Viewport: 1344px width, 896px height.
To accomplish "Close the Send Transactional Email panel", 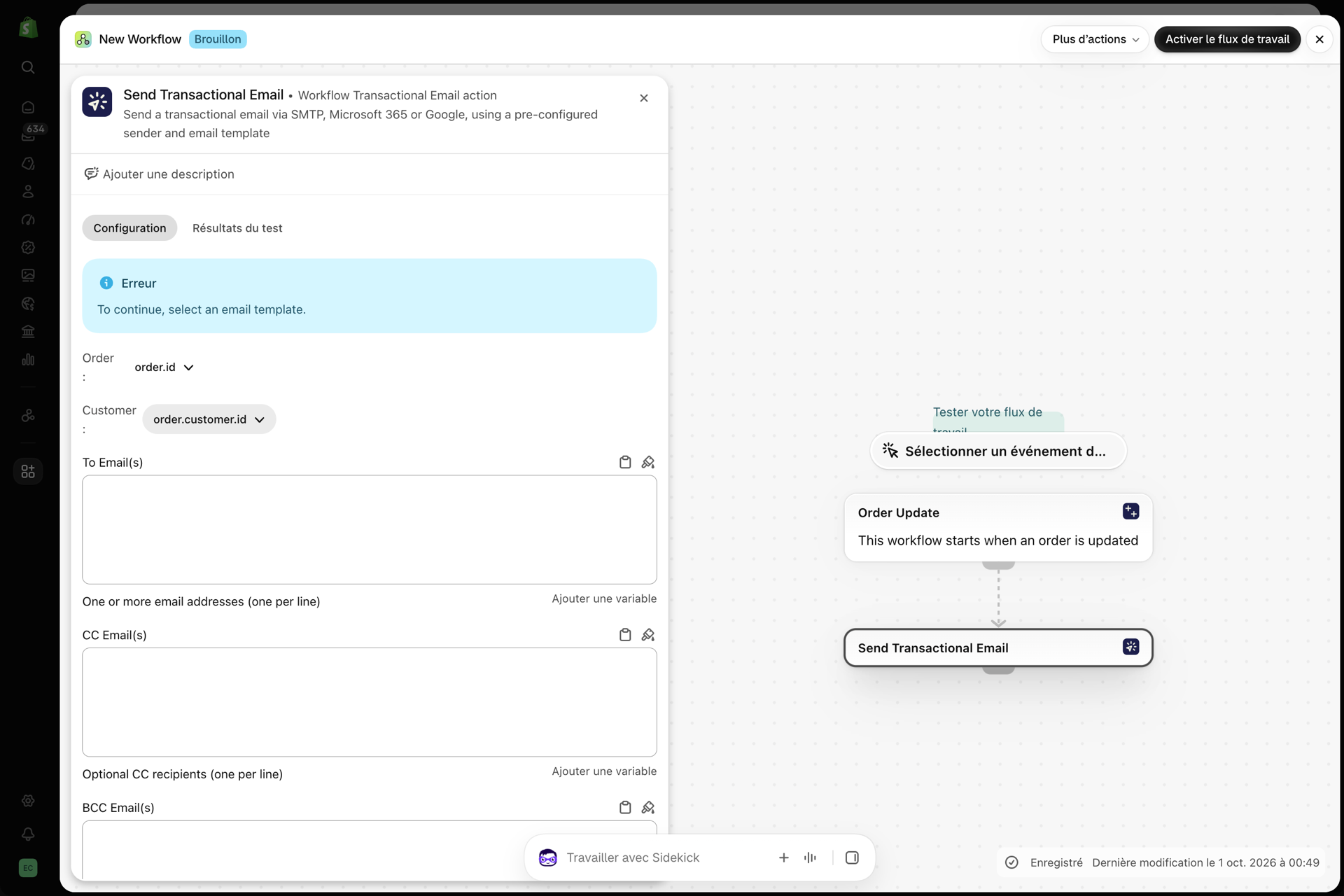I will [644, 98].
